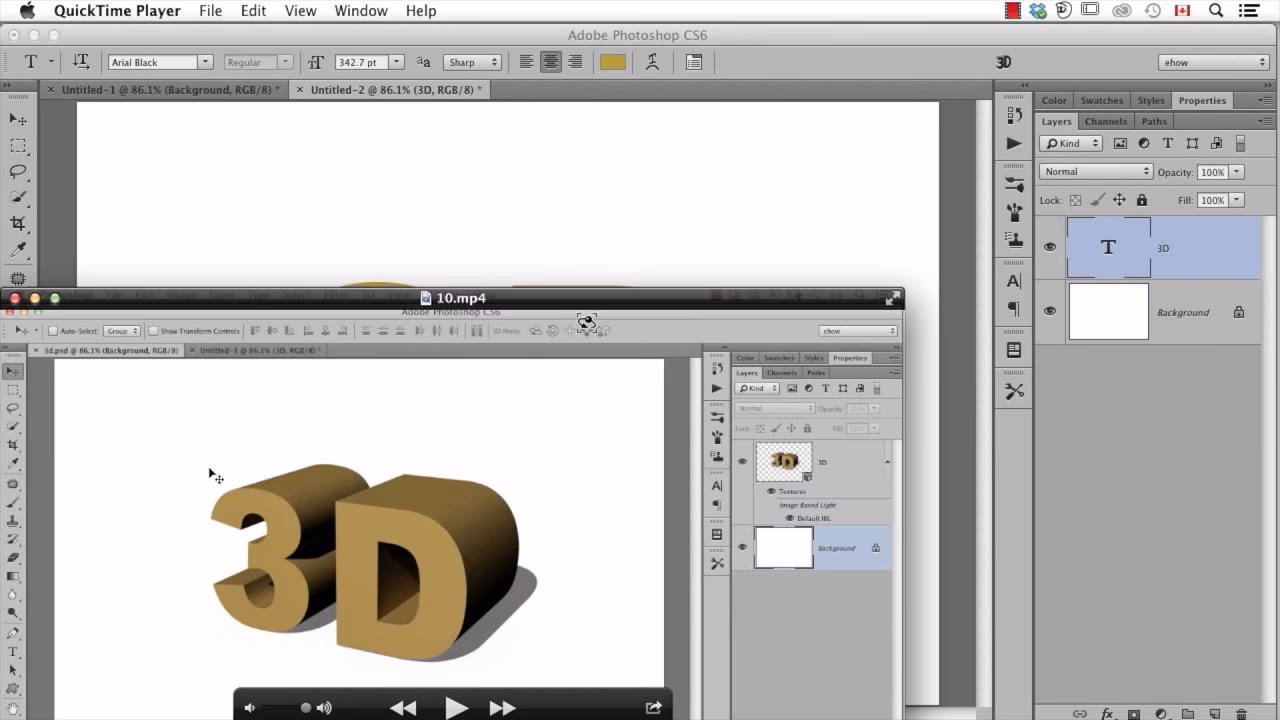
Task: Open the Normal blending mode dropdown
Action: point(1095,171)
